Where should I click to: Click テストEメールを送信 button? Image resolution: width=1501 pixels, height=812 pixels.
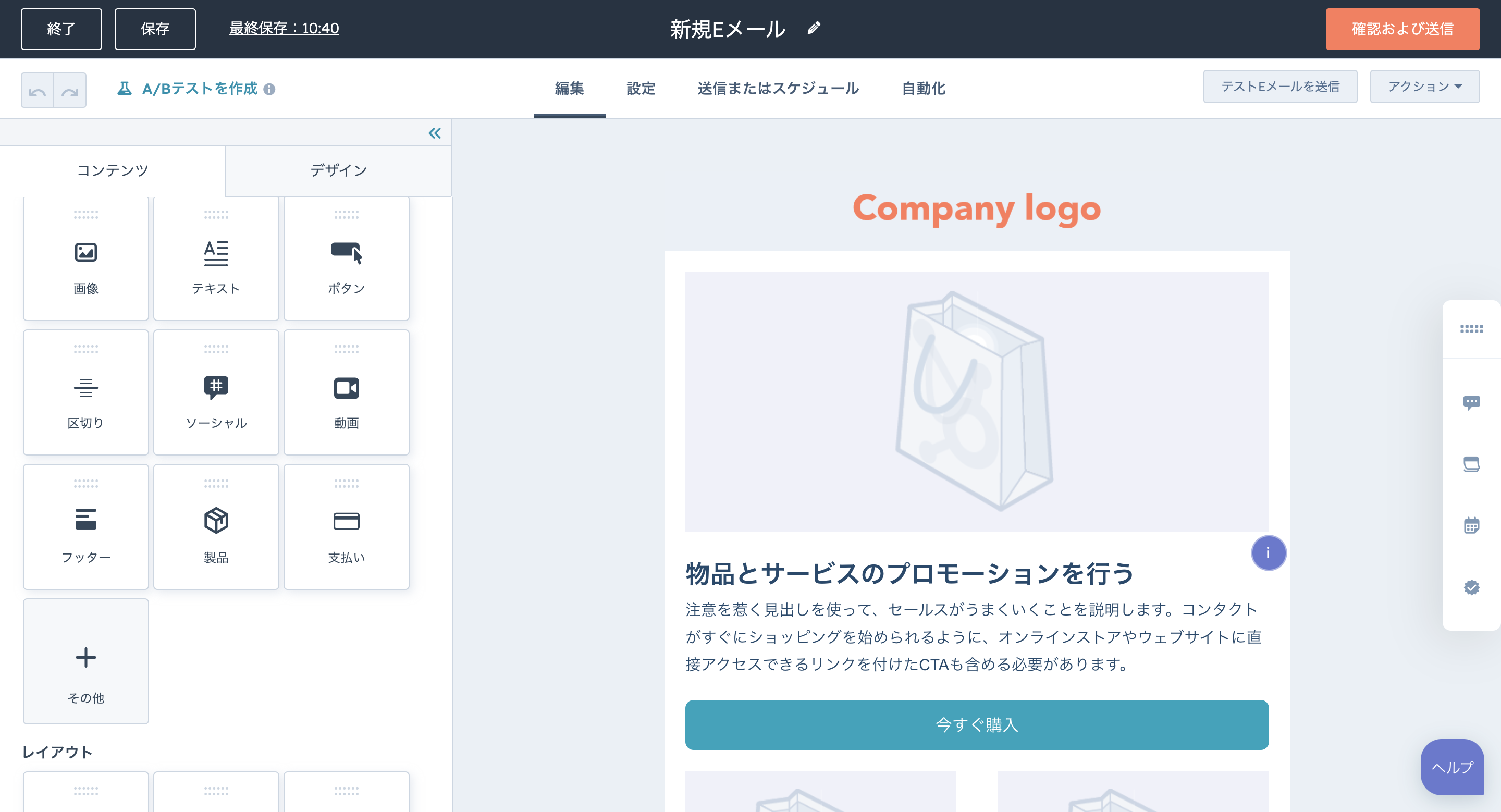click(1280, 87)
